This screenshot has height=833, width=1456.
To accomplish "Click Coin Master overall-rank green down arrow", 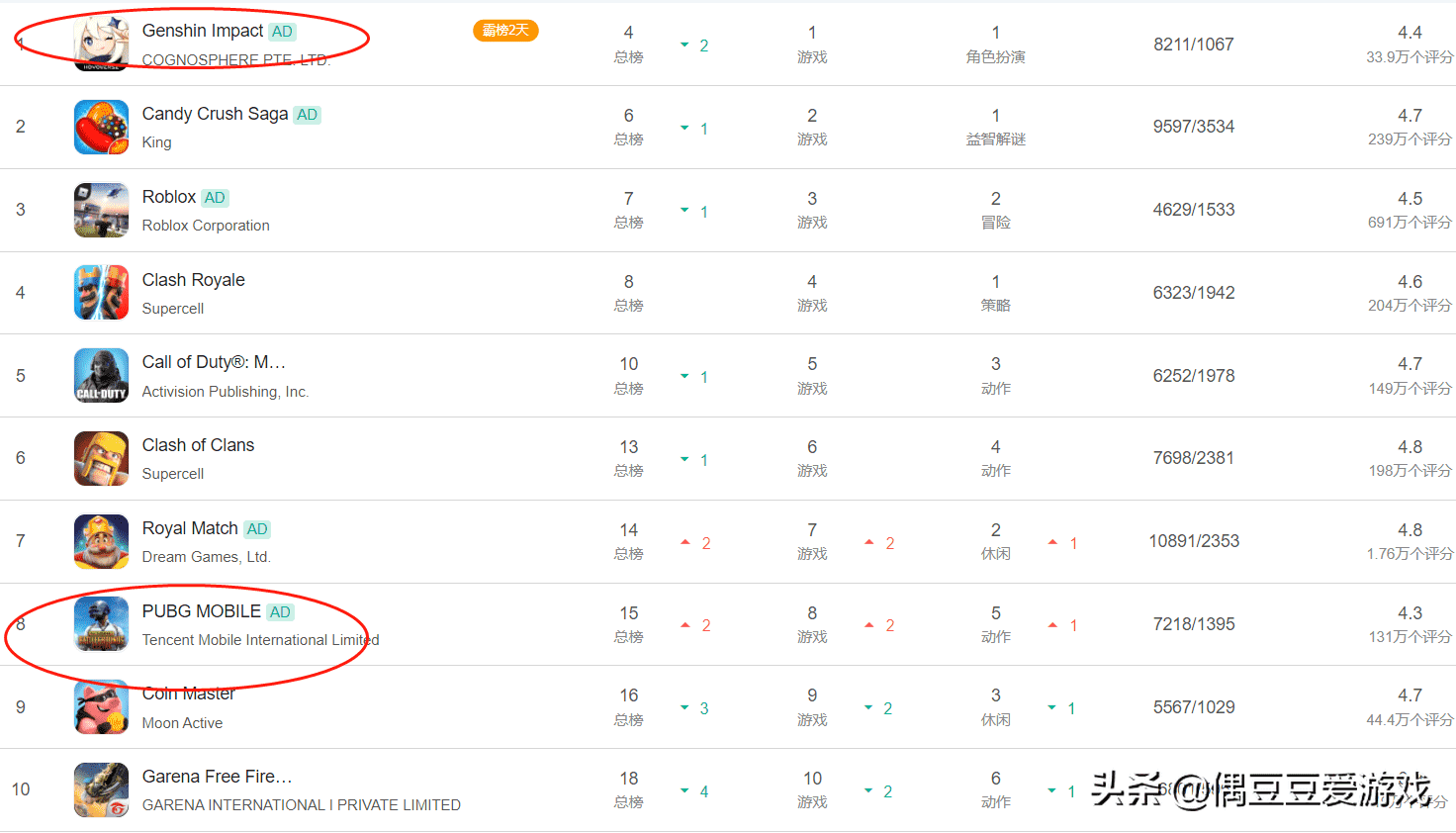I will [x=684, y=708].
